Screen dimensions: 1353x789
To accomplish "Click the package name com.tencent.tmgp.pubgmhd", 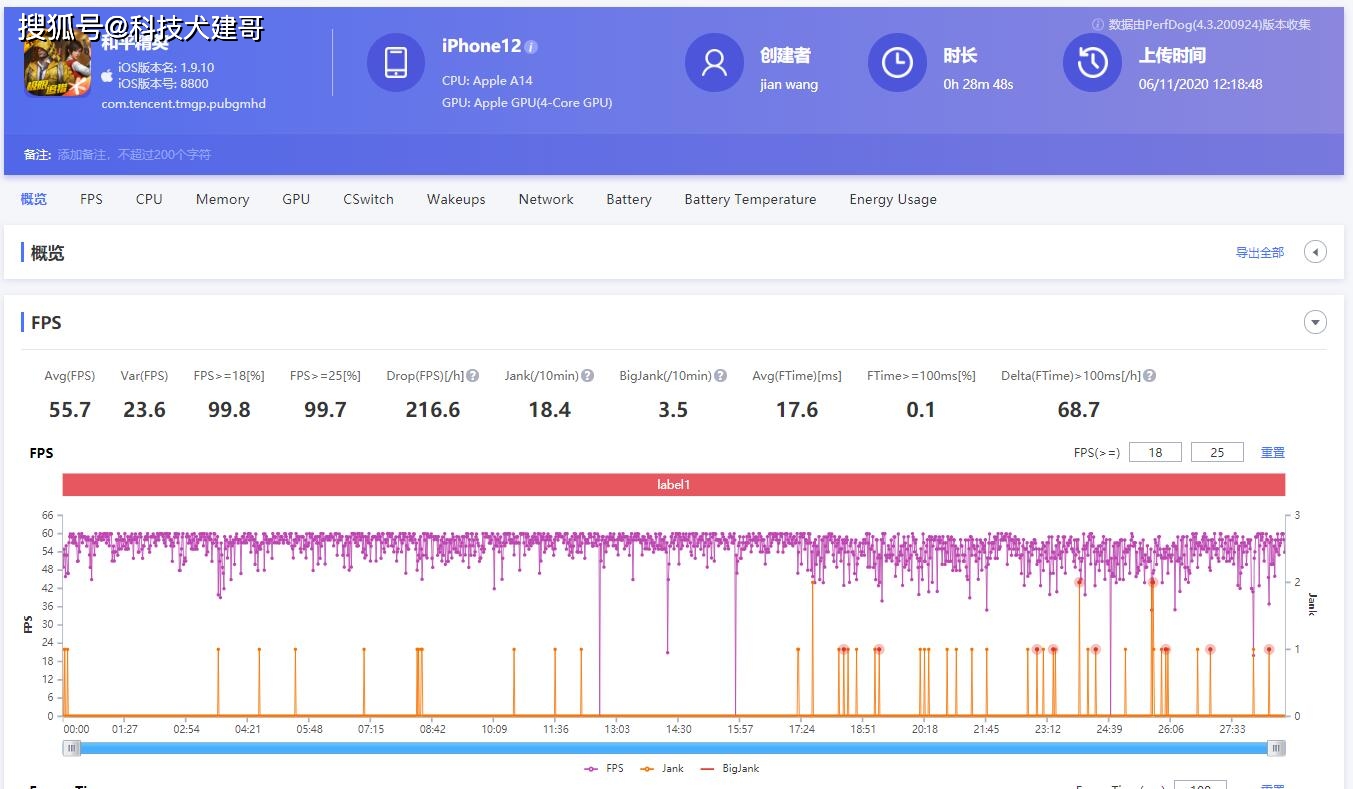I will 183,104.
